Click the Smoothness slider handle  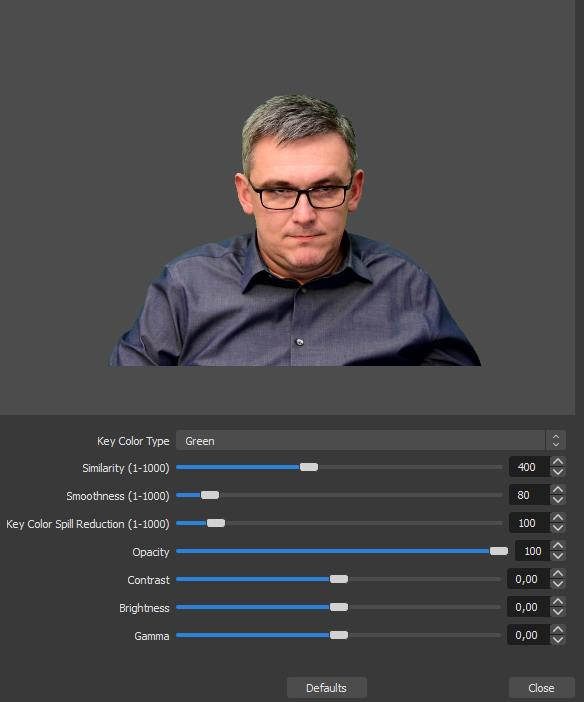[x=210, y=495]
